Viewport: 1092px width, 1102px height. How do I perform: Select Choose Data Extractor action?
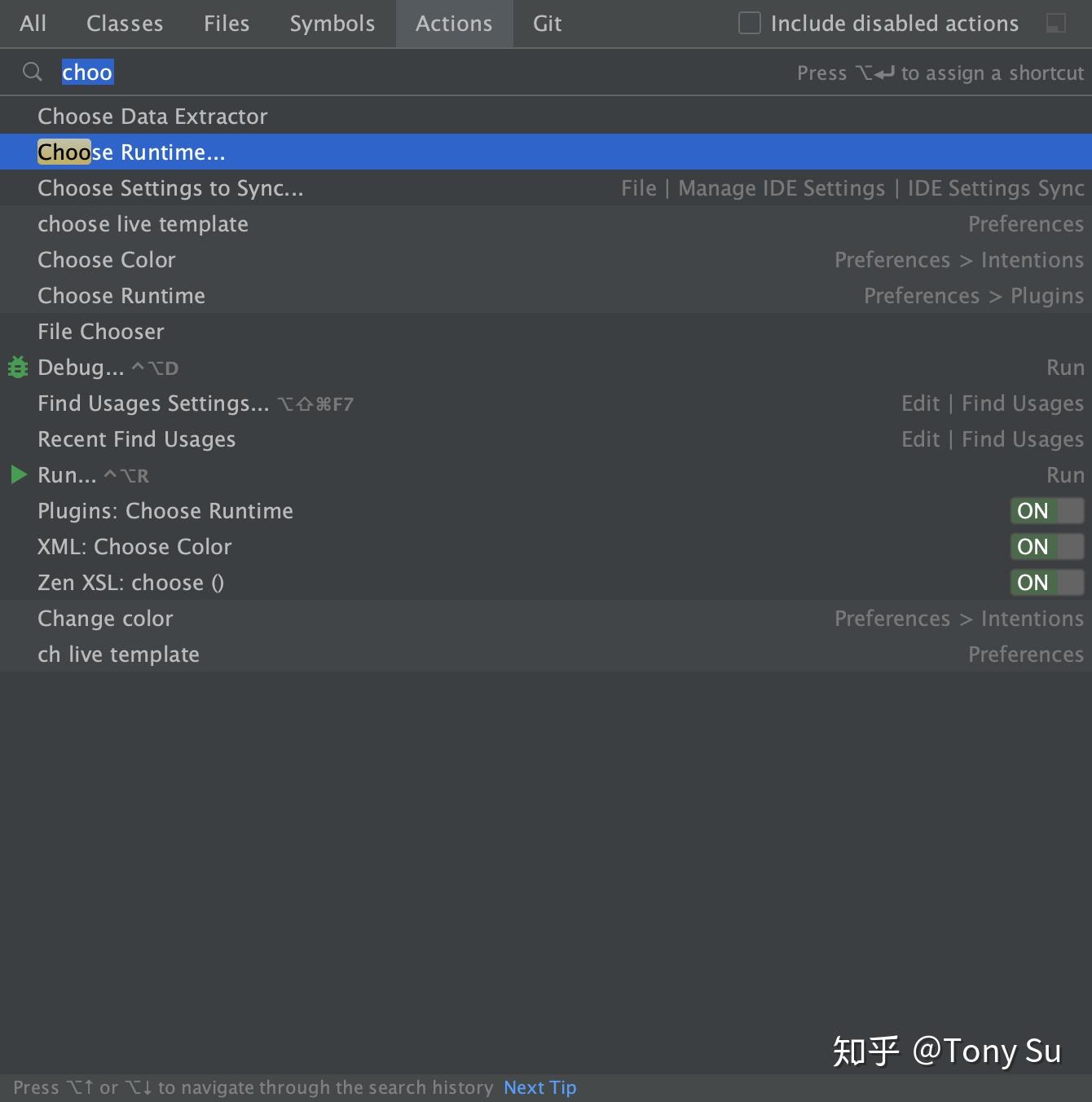[x=152, y=116]
